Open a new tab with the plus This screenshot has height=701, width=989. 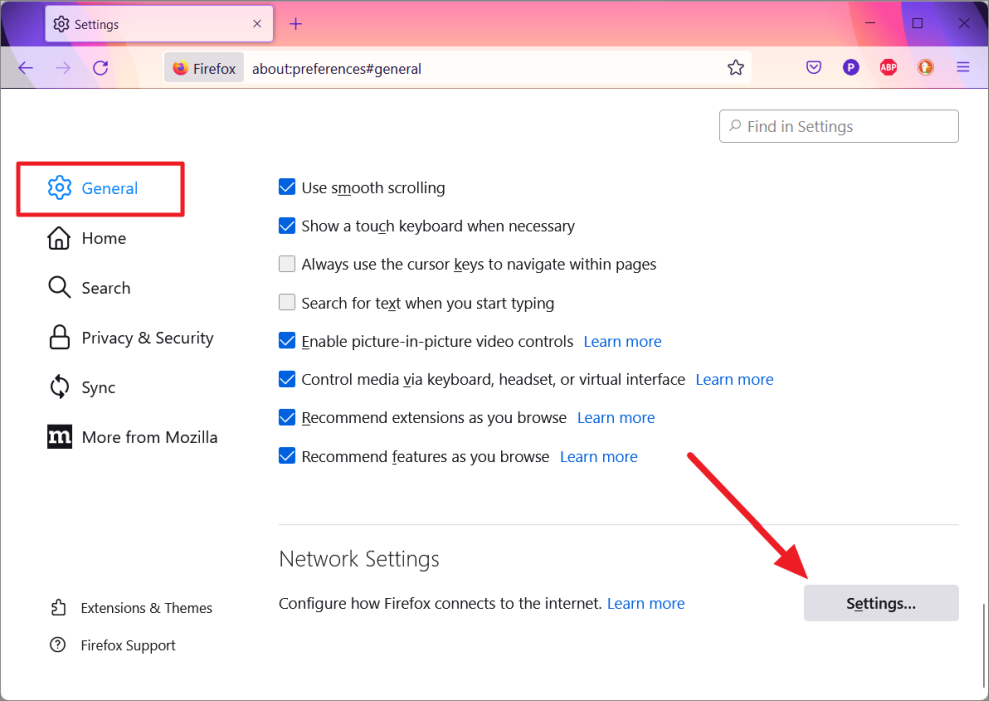295,24
